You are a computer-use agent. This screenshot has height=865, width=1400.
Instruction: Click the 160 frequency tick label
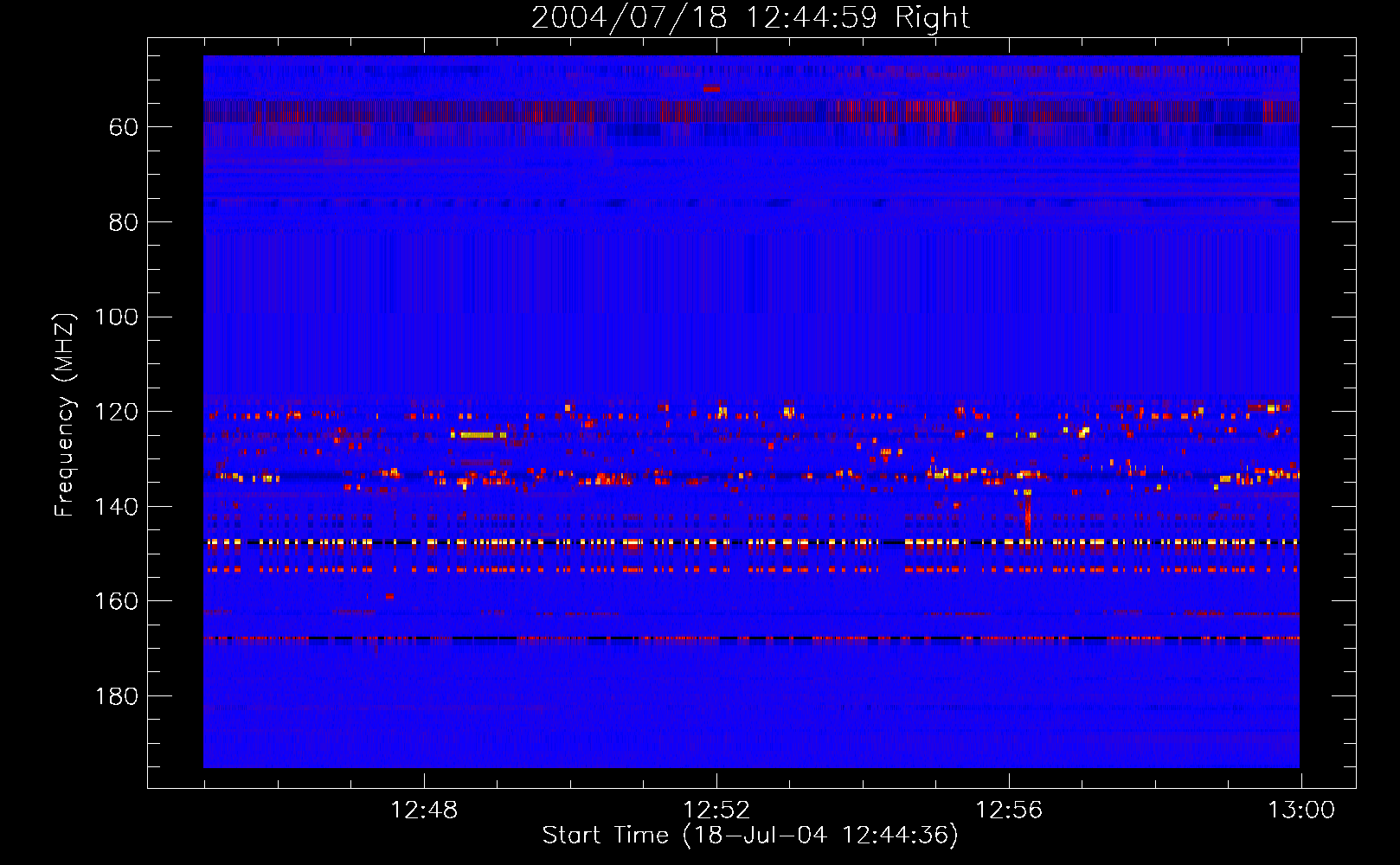[x=117, y=601]
